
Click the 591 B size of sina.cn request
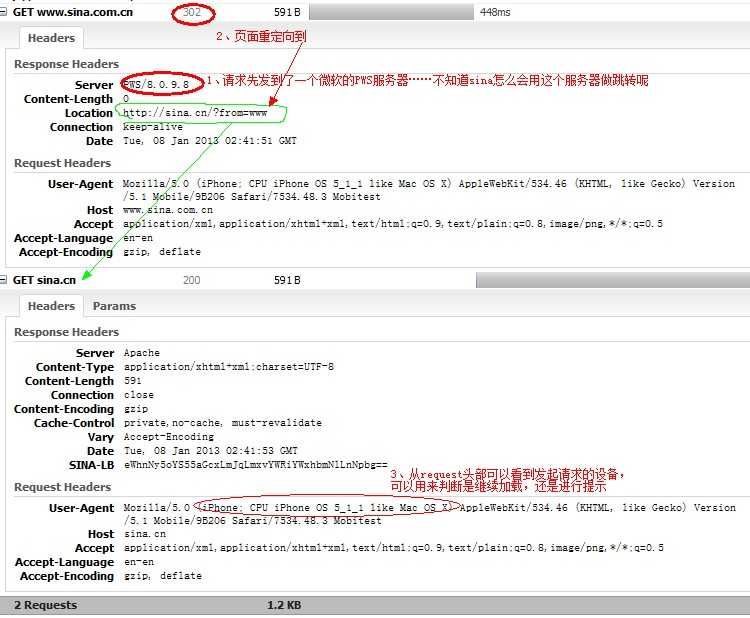coord(287,280)
